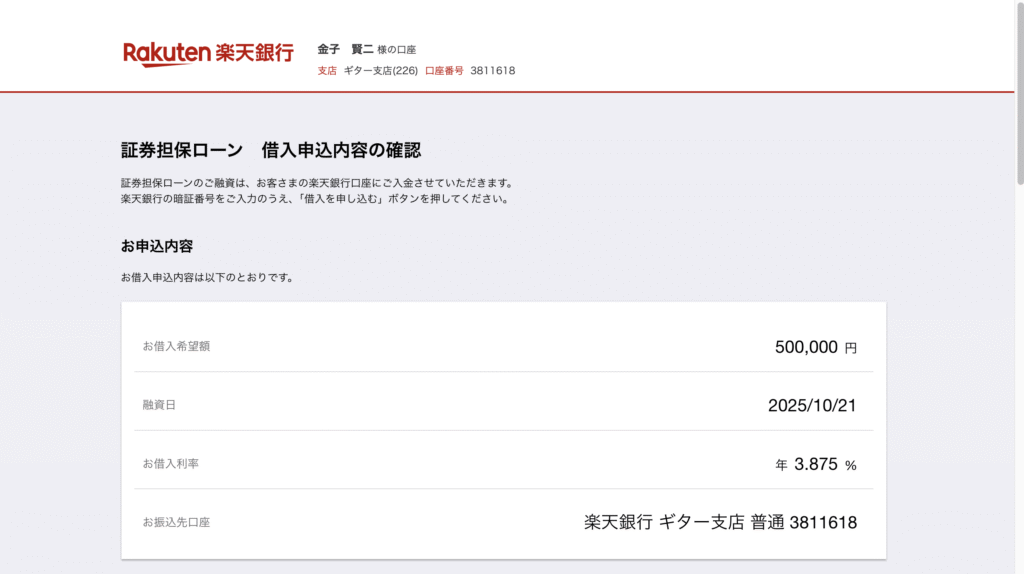The image size is (1024, 574).
Task: Click the 様の口座 text in header
Action: point(396,50)
